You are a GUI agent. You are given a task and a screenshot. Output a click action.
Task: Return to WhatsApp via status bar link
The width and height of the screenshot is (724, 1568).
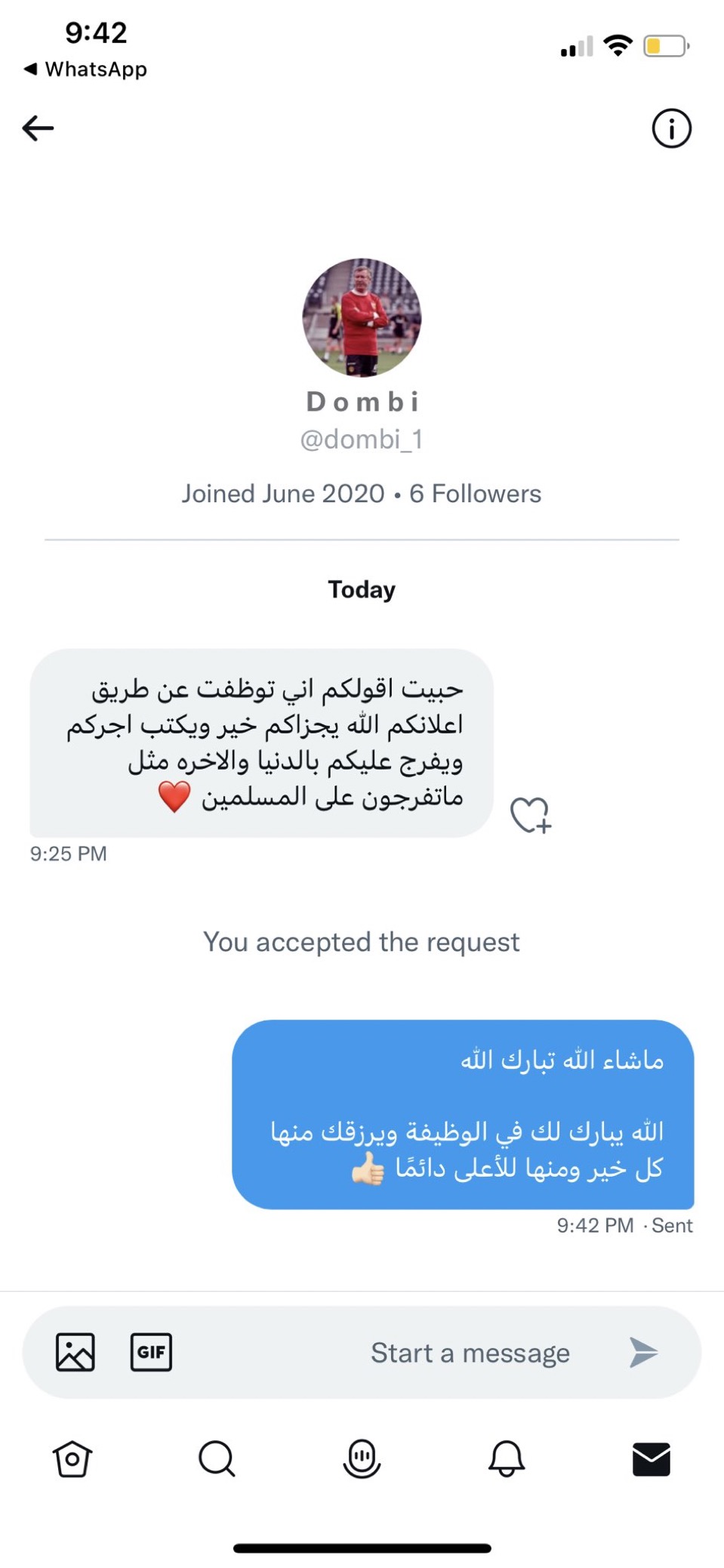click(x=86, y=69)
